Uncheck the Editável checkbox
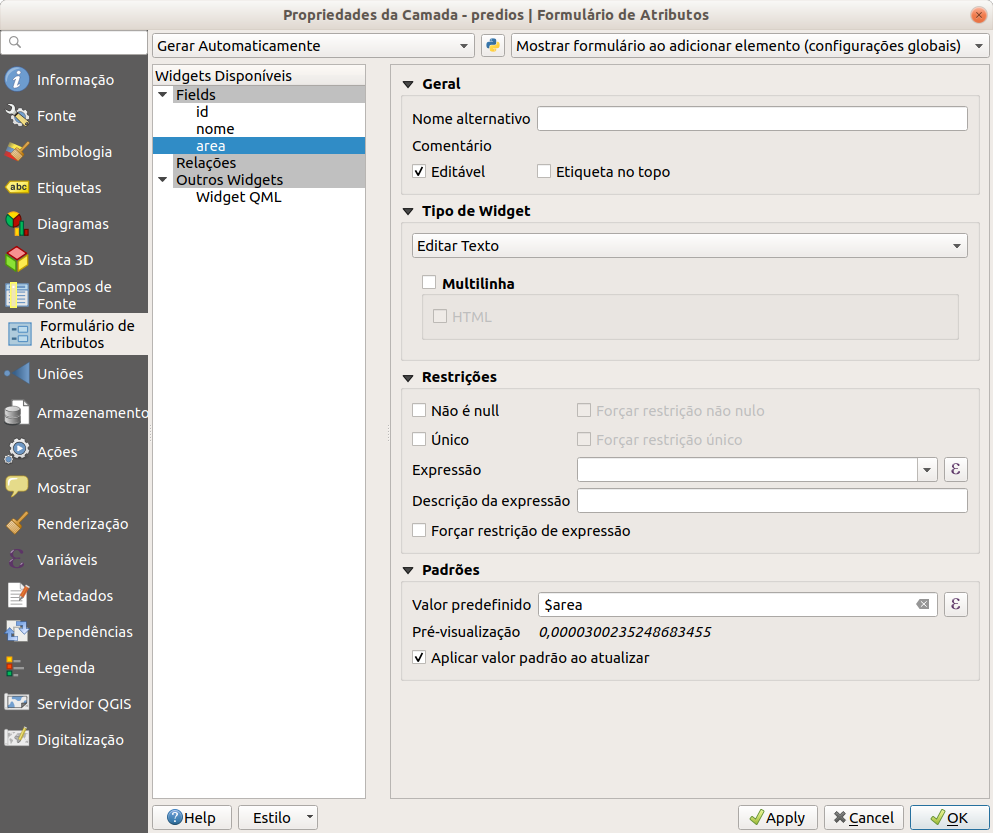The width and height of the screenshot is (993, 833). point(420,172)
